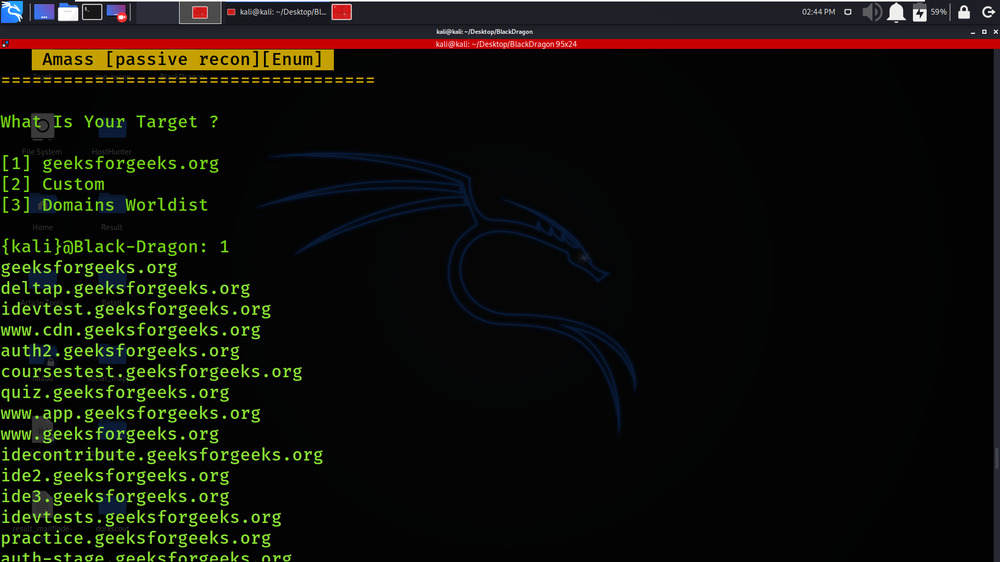Click option [2] Custom
1000x562 pixels.
tap(52, 184)
